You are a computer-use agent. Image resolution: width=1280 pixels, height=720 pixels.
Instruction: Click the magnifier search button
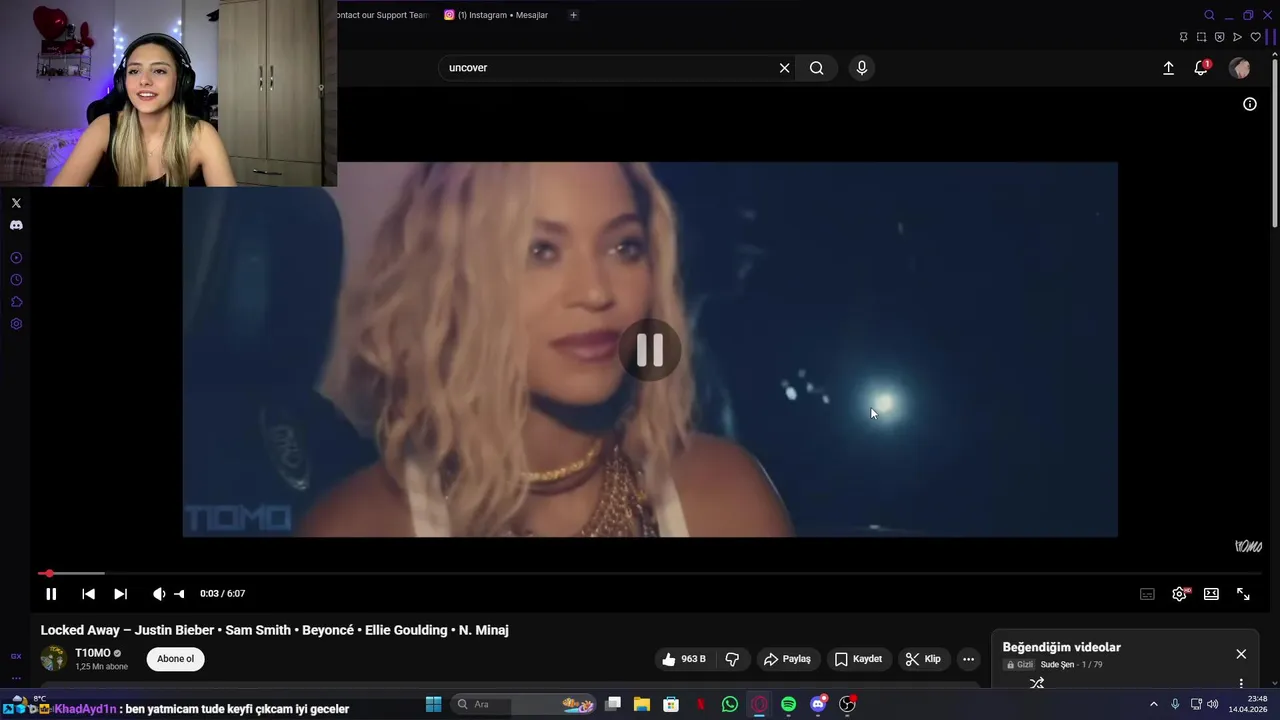point(817,68)
